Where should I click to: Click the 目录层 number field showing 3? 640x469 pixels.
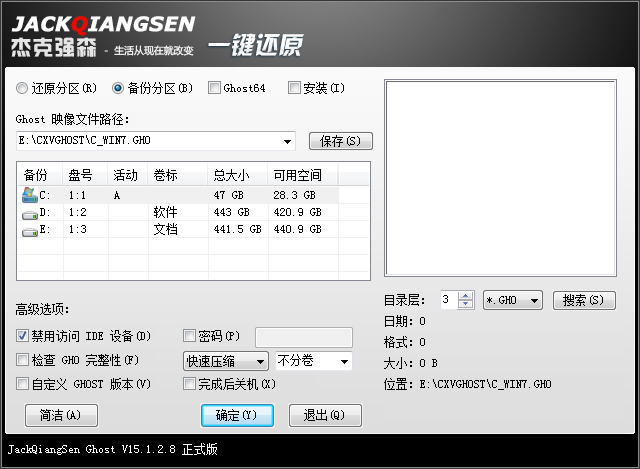pyautogui.click(x=449, y=300)
